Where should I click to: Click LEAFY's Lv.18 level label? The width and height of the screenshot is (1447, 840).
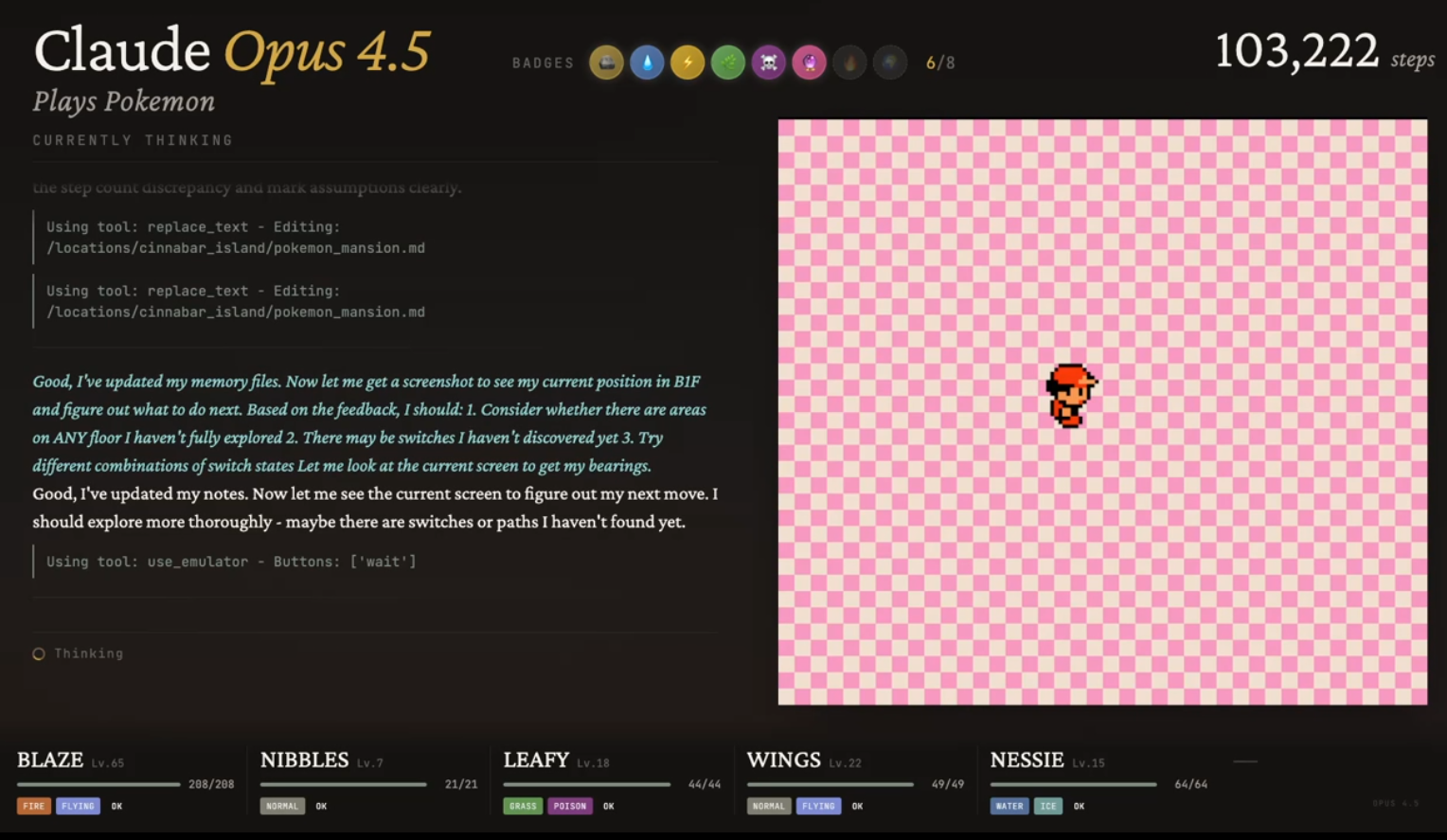click(x=593, y=762)
